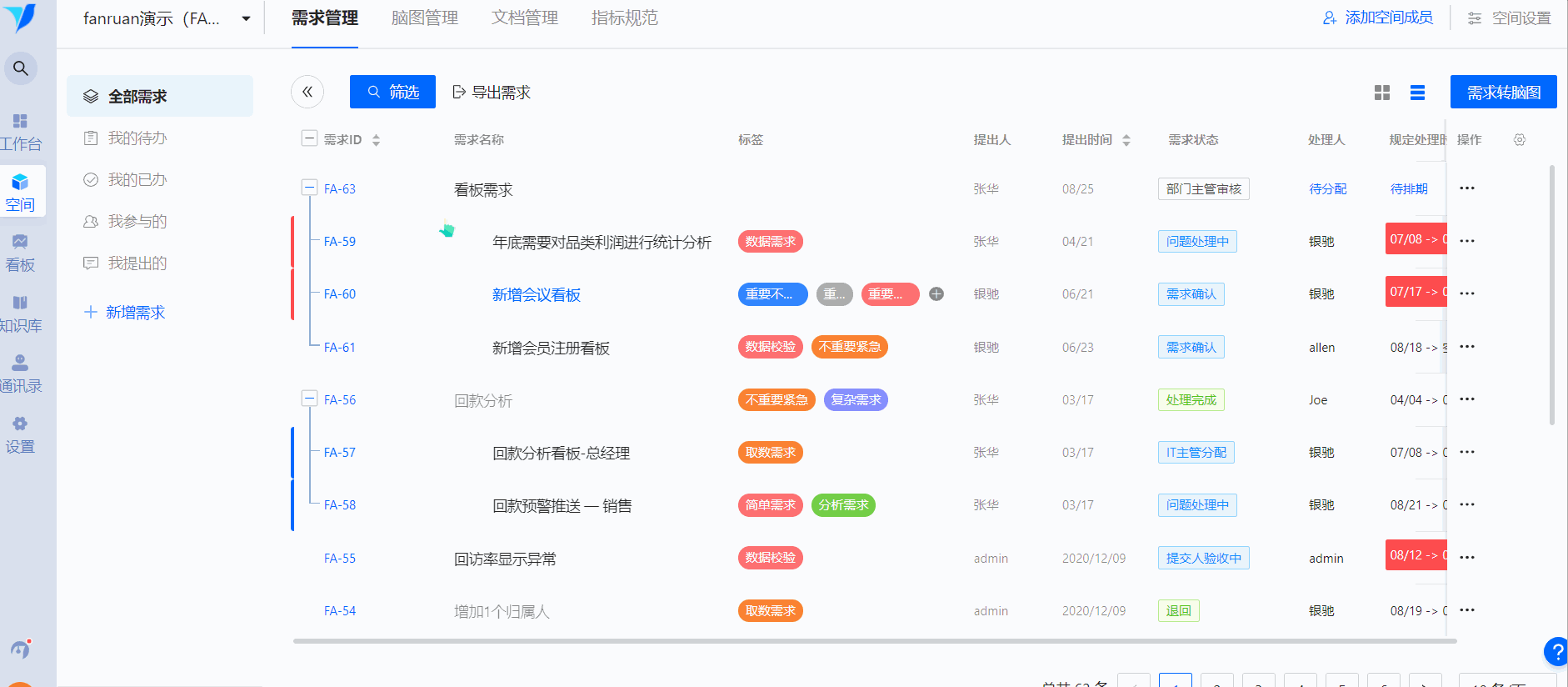Open the 知识库 knowledge base icon

21,314
